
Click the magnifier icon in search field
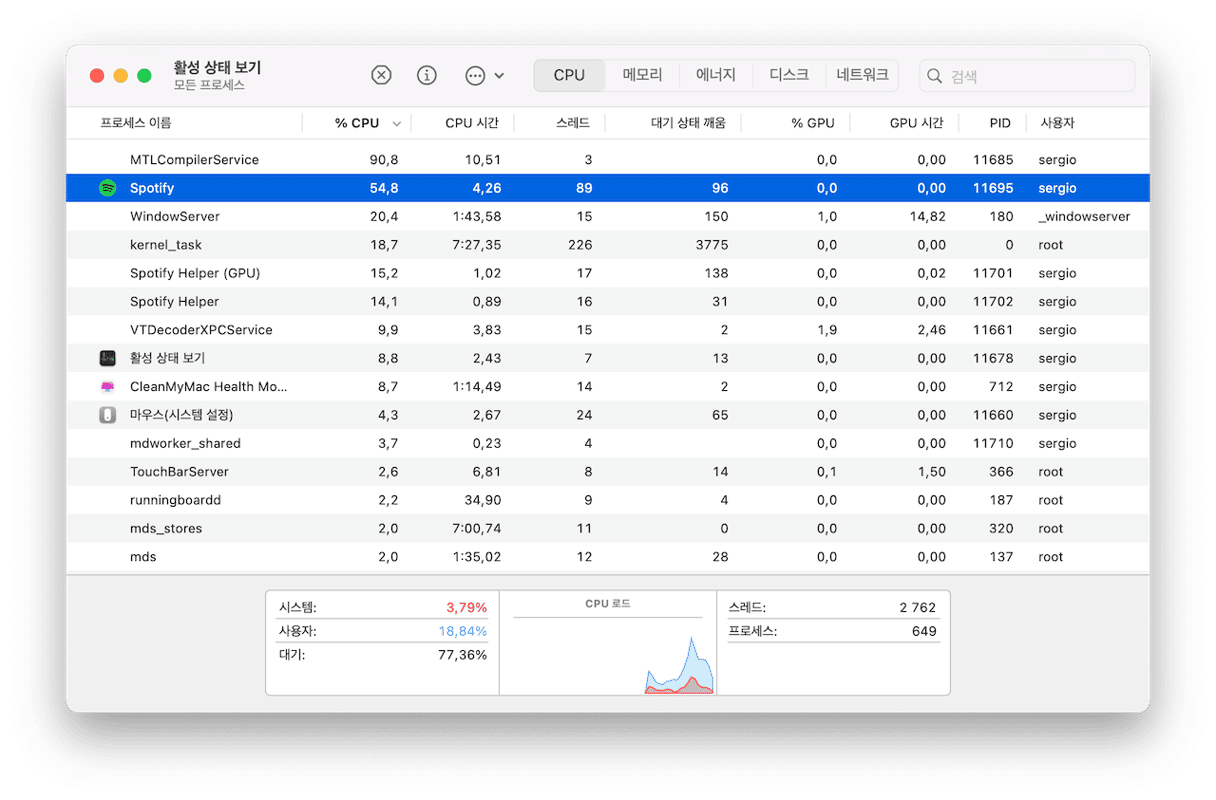point(935,76)
